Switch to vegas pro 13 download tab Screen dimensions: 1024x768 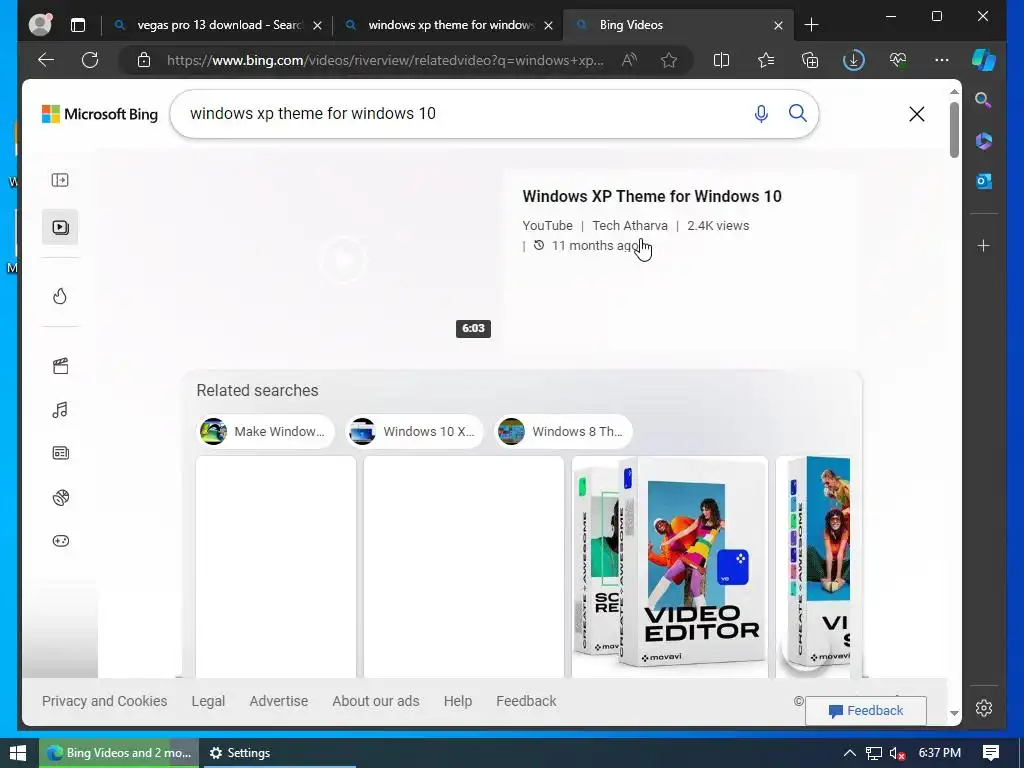pos(219,25)
